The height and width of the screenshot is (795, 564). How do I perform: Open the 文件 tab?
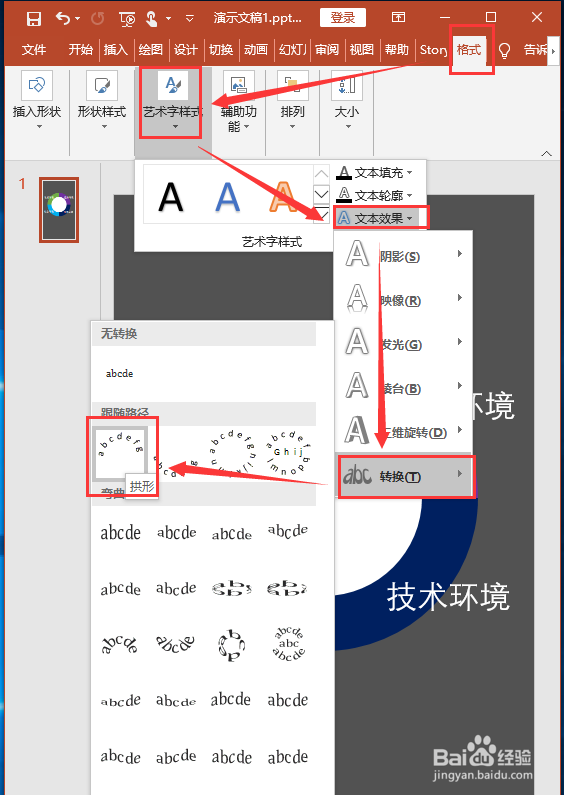[33, 49]
